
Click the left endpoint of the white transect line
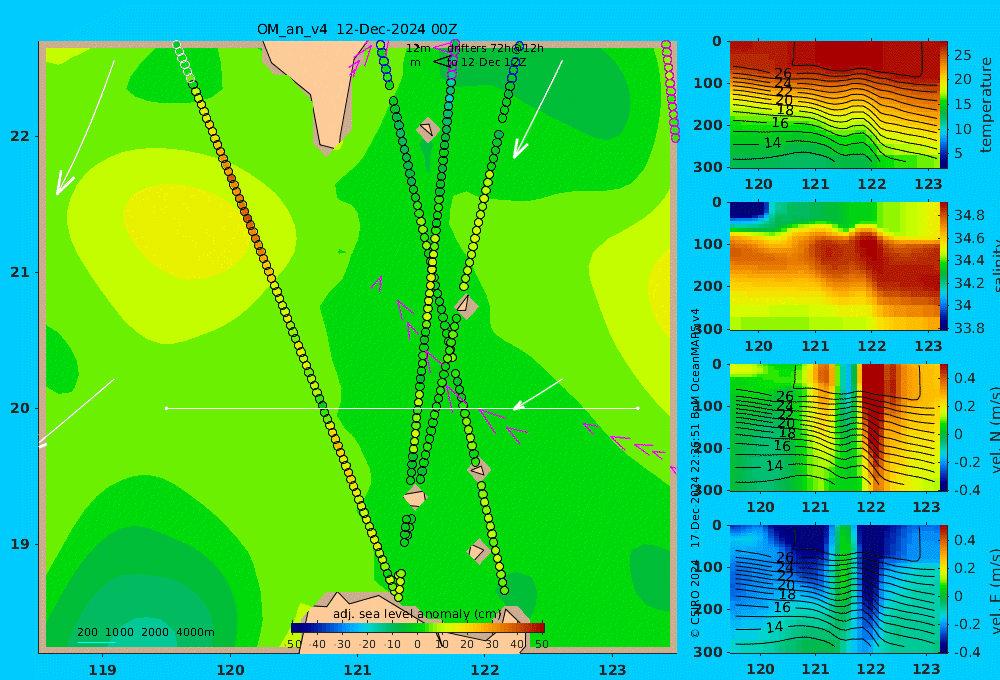click(166, 408)
